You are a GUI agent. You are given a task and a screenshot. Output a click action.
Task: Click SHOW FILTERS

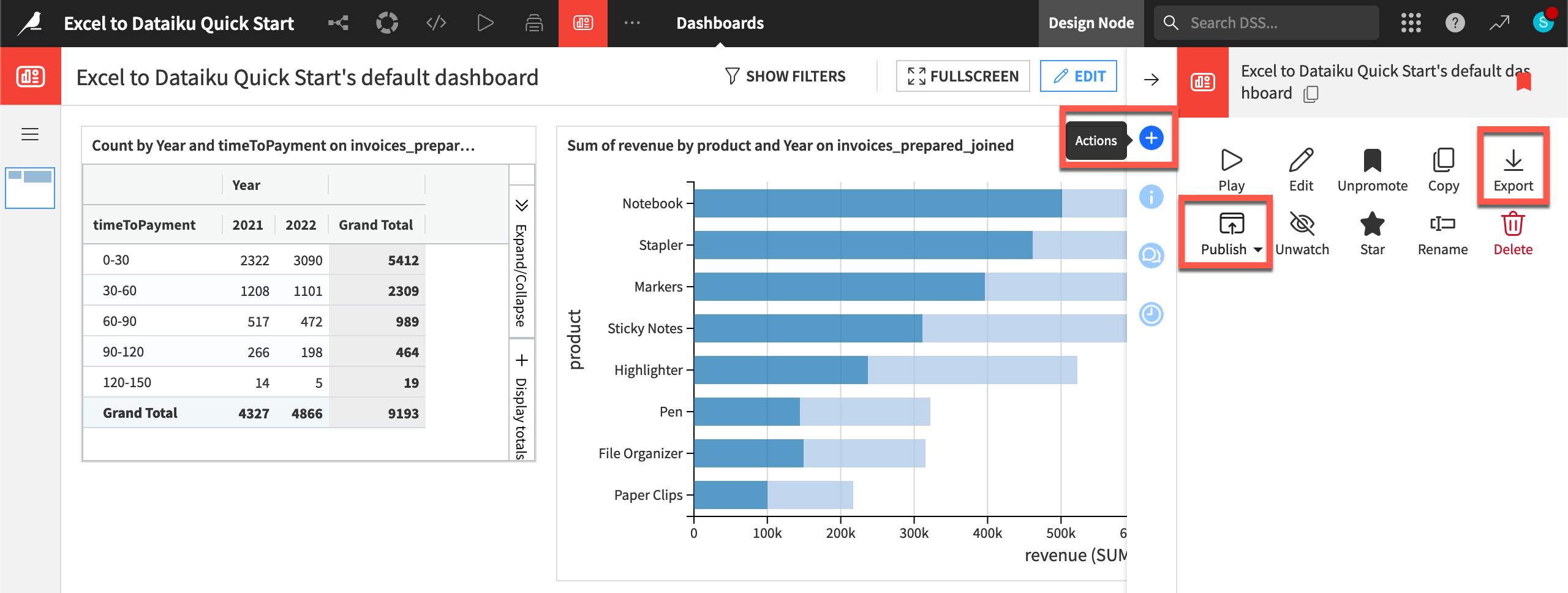click(785, 76)
